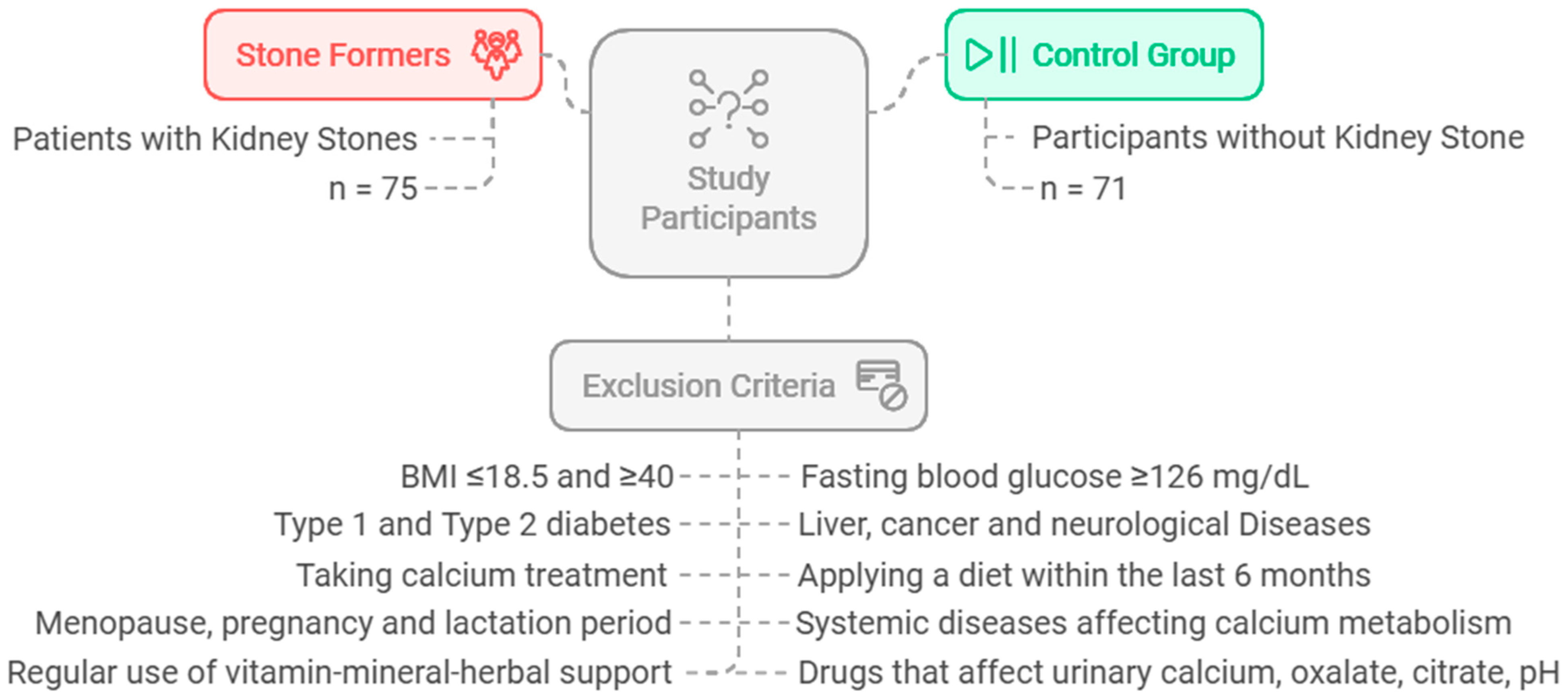The image size is (1568, 698).
Task: Click 'Fasting blood glucose ≥126 mg/dL' criterion
Action: tap(1054, 476)
